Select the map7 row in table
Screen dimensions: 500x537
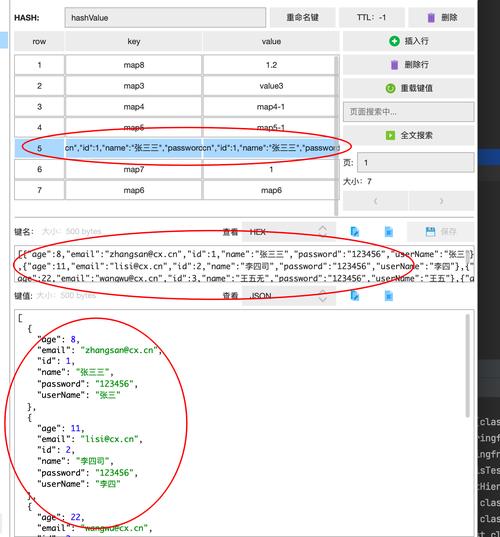pyautogui.click(x=175, y=169)
